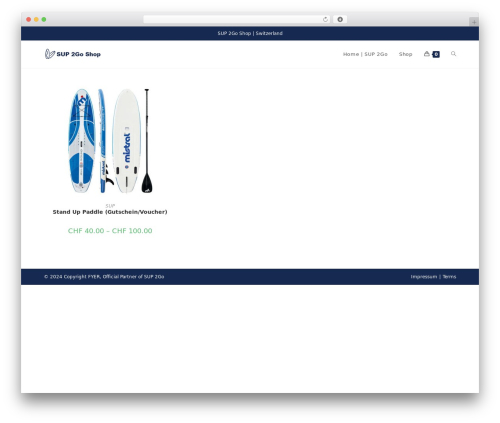Click the browser extension icon beside address bar
Image resolution: width=500 pixels, height=423 pixels.
(x=340, y=19)
